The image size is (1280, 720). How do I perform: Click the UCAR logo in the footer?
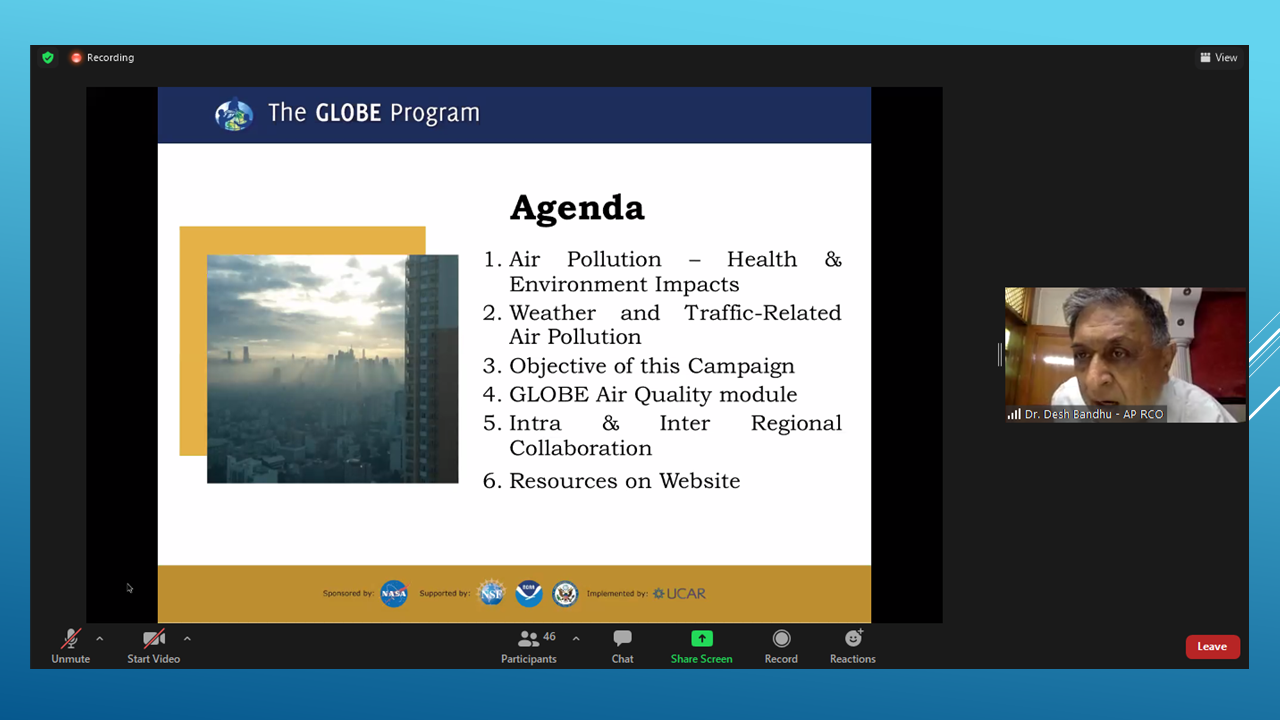tap(680, 594)
